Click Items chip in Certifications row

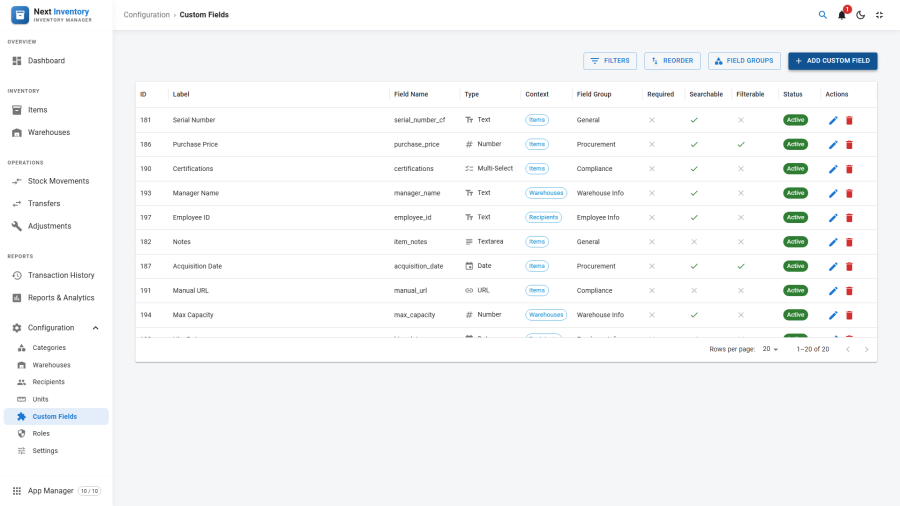click(x=537, y=169)
